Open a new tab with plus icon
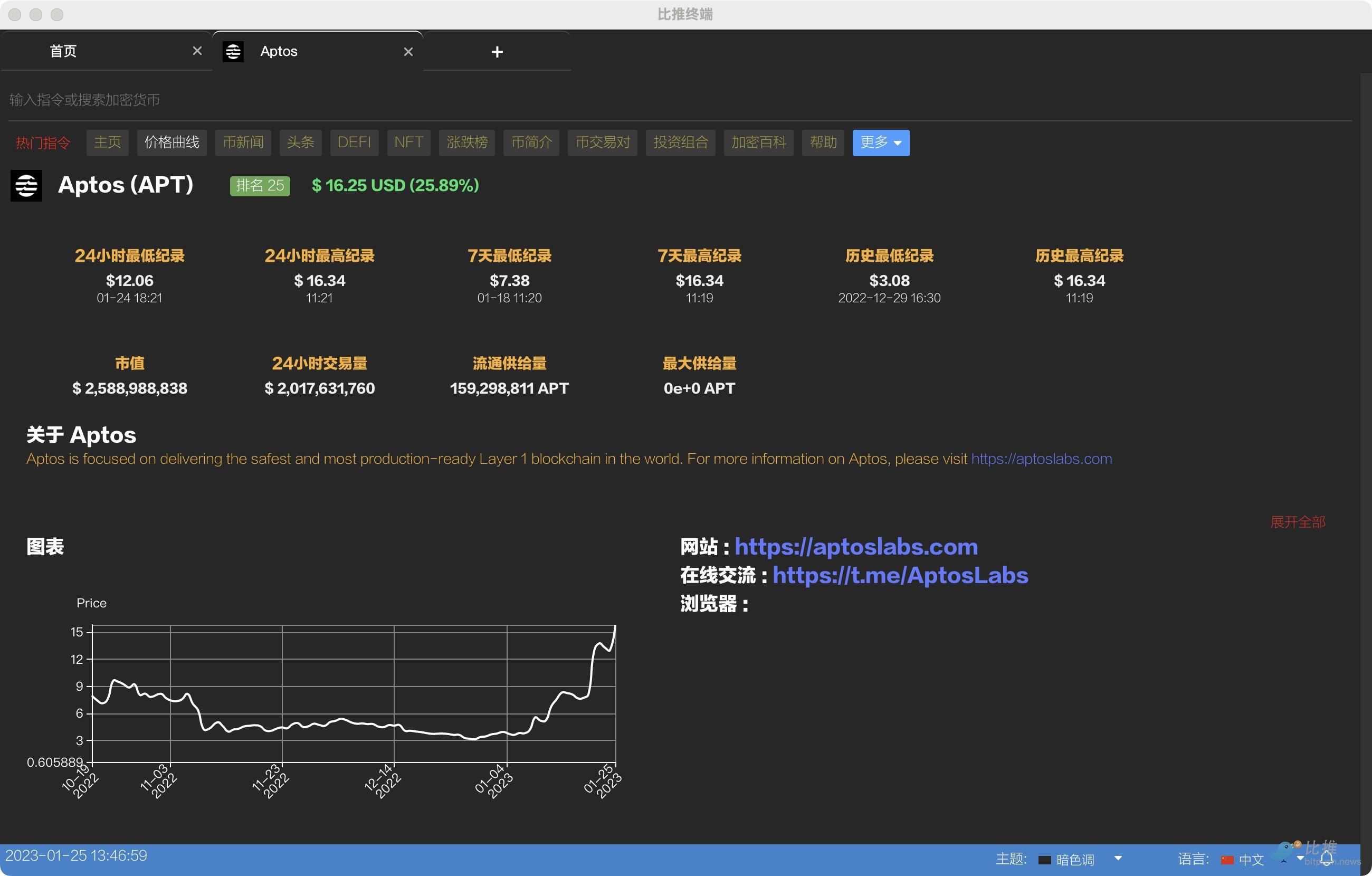Screen dimensions: 1372x876 point(497,52)
